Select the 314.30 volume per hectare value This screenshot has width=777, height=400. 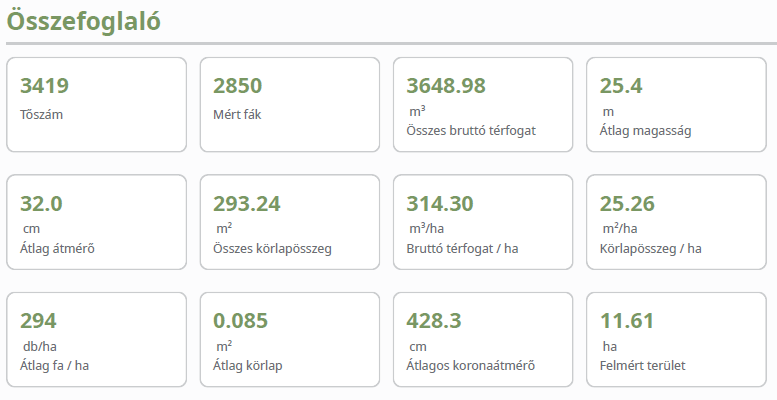tap(440, 204)
